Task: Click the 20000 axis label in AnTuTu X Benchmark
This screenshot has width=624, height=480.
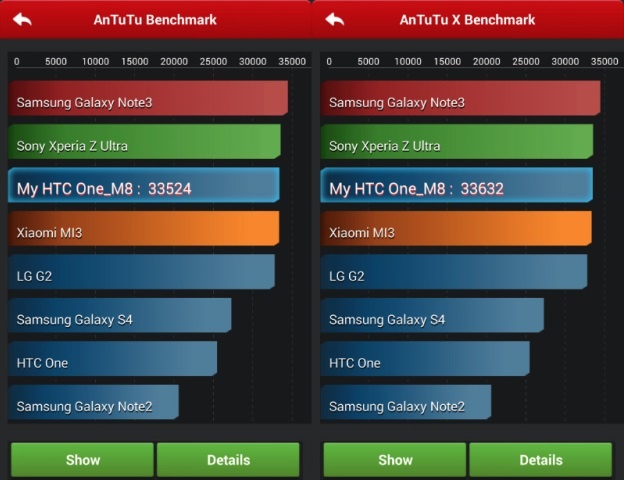Action: coord(486,61)
